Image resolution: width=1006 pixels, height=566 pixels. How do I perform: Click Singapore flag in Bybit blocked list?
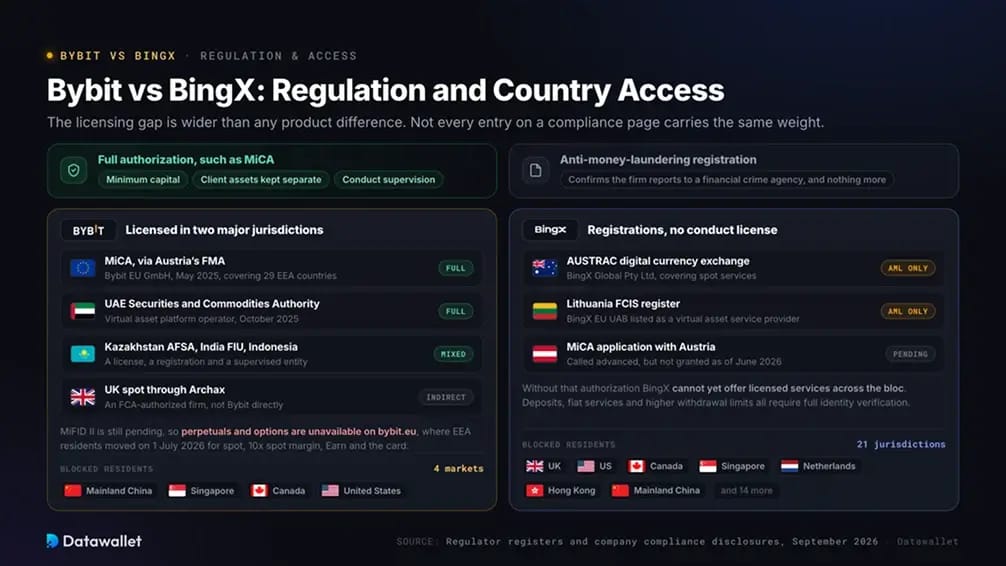(x=177, y=491)
